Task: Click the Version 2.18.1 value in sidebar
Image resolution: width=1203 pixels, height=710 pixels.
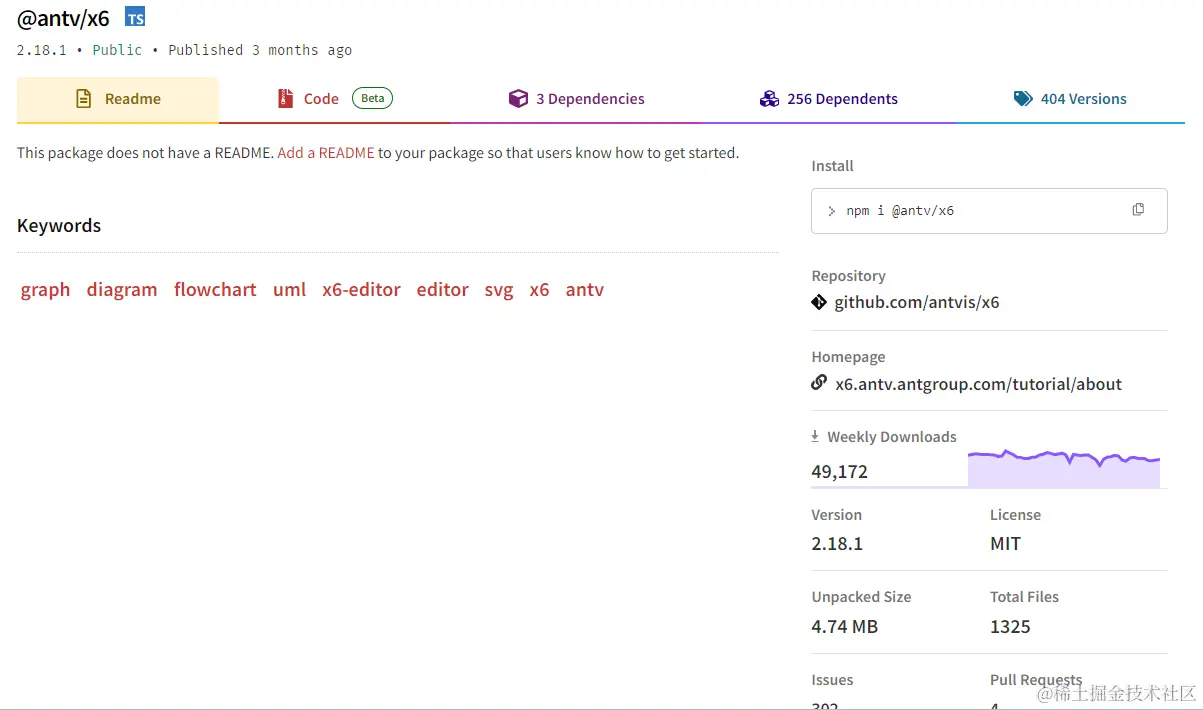Action: tap(837, 544)
